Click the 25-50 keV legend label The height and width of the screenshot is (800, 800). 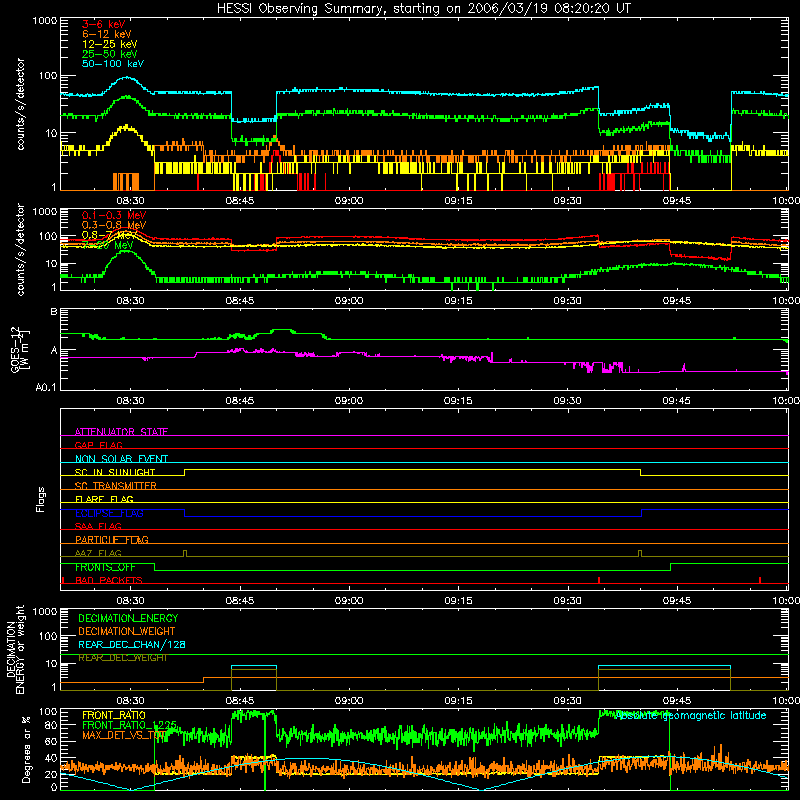(110, 54)
